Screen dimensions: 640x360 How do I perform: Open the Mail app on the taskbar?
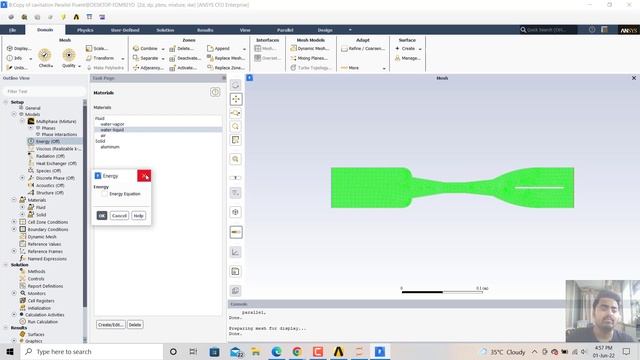point(236,351)
